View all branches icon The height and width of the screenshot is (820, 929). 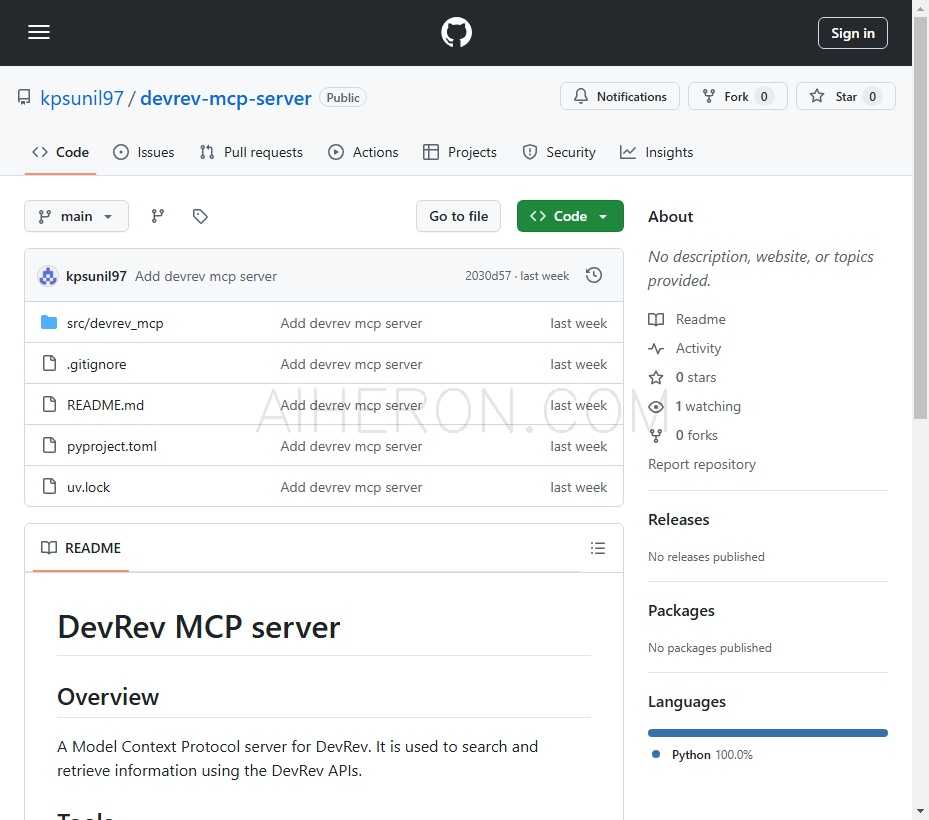pos(158,216)
